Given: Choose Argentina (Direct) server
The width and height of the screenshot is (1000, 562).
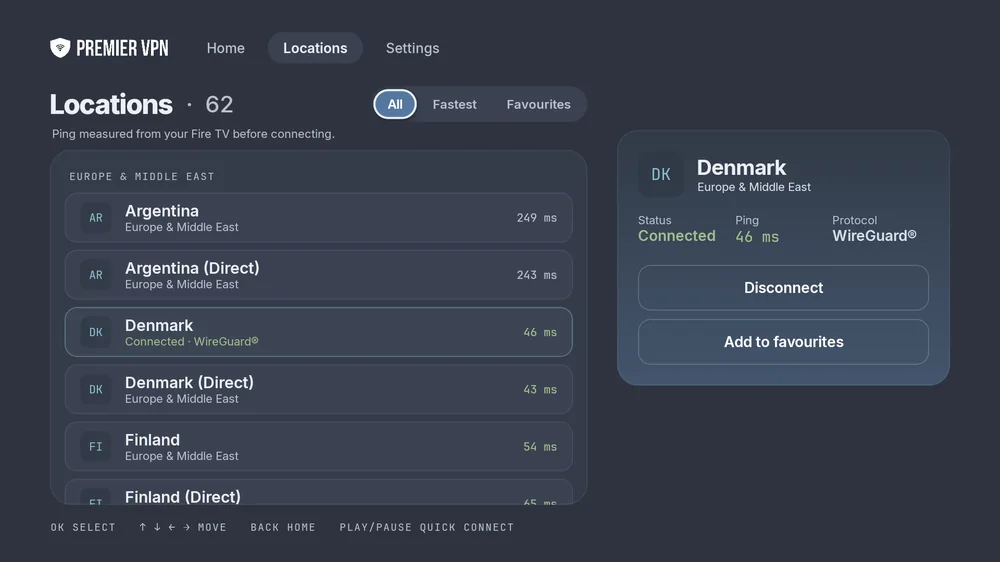Looking at the screenshot, I should coord(318,275).
